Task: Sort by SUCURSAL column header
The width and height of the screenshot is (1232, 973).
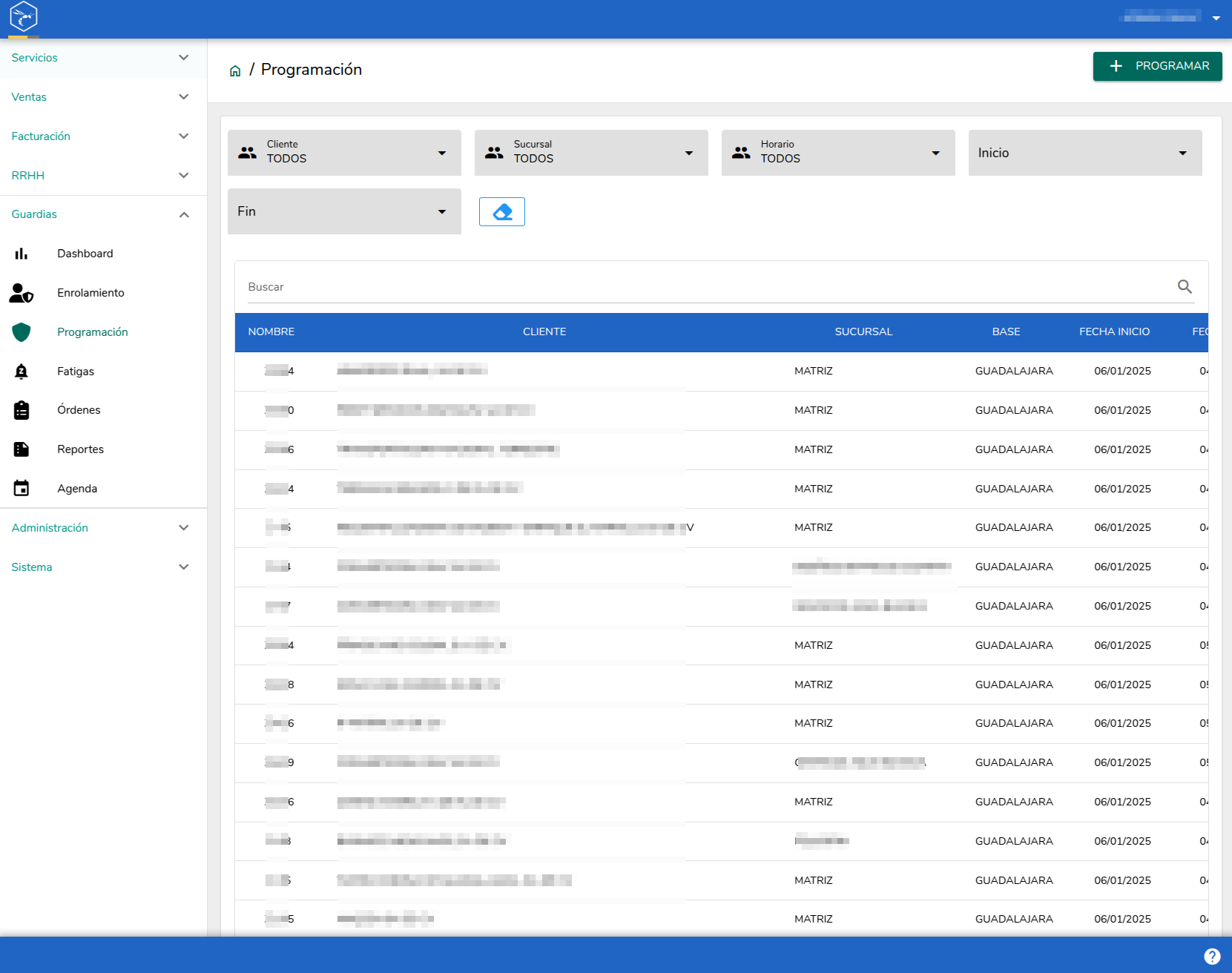Action: click(x=863, y=332)
